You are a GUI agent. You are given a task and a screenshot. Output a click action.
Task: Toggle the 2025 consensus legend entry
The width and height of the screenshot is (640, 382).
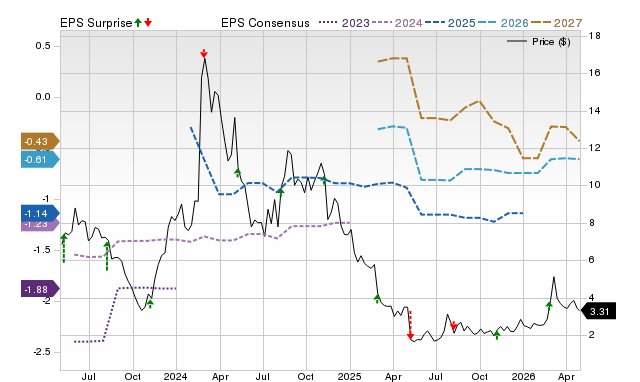tap(450, 23)
